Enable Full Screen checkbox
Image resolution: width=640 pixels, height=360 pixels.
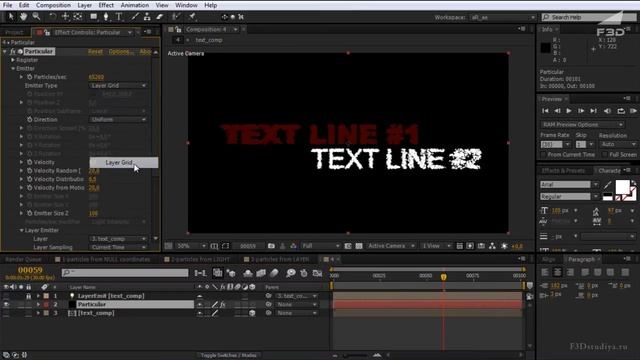(x=605, y=155)
